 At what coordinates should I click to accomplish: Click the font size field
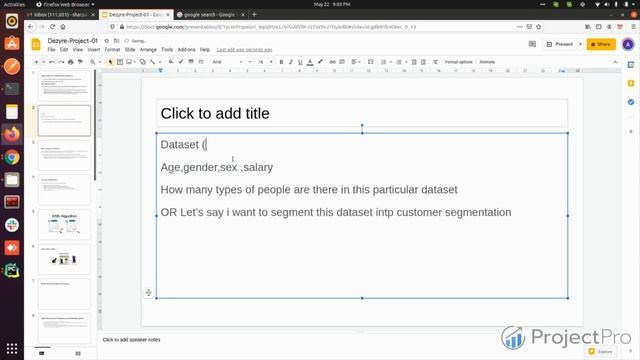(x=260, y=62)
